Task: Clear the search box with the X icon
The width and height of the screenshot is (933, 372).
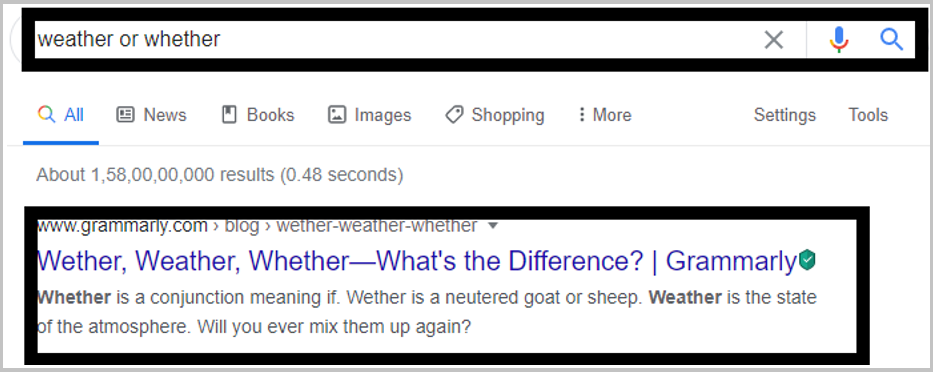Action: 774,40
